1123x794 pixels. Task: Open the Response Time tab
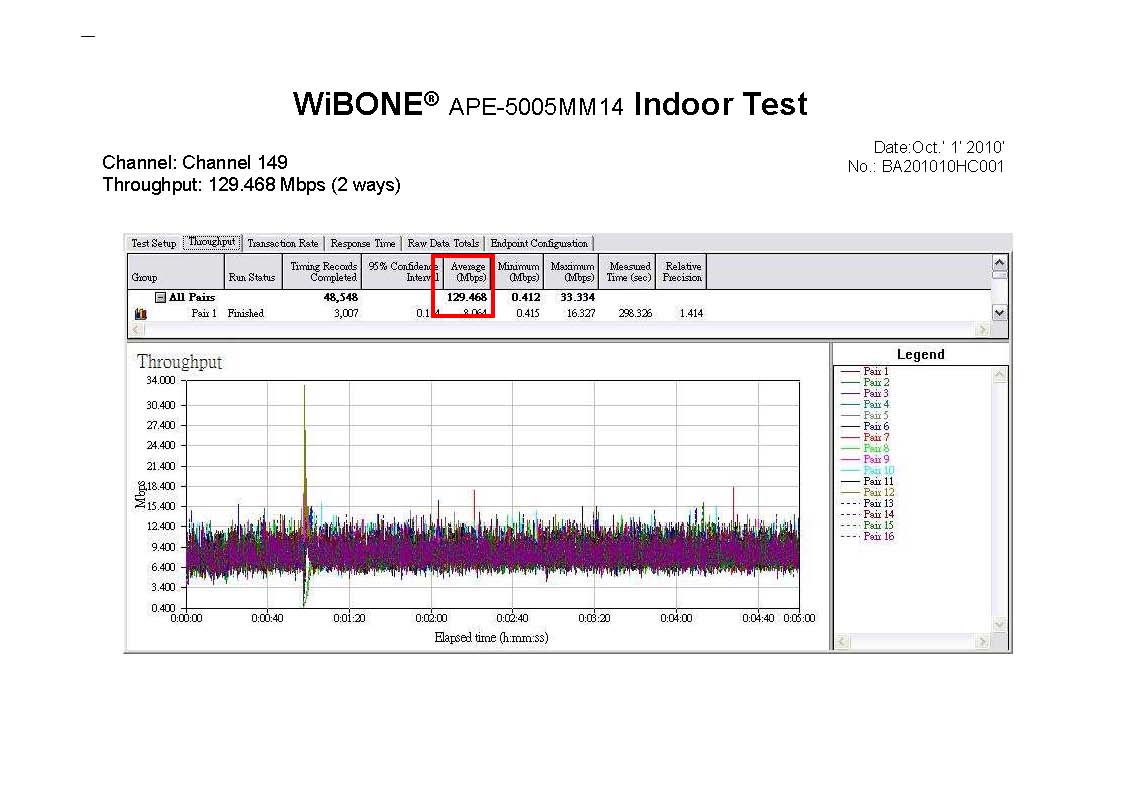pos(362,243)
